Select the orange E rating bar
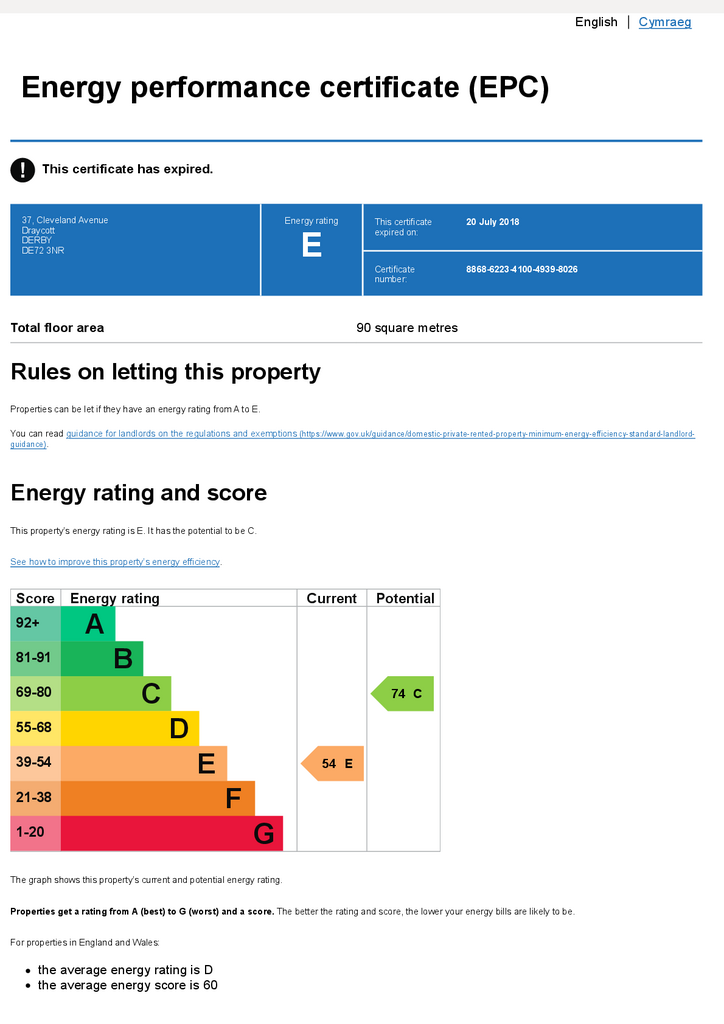 [144, 763]
